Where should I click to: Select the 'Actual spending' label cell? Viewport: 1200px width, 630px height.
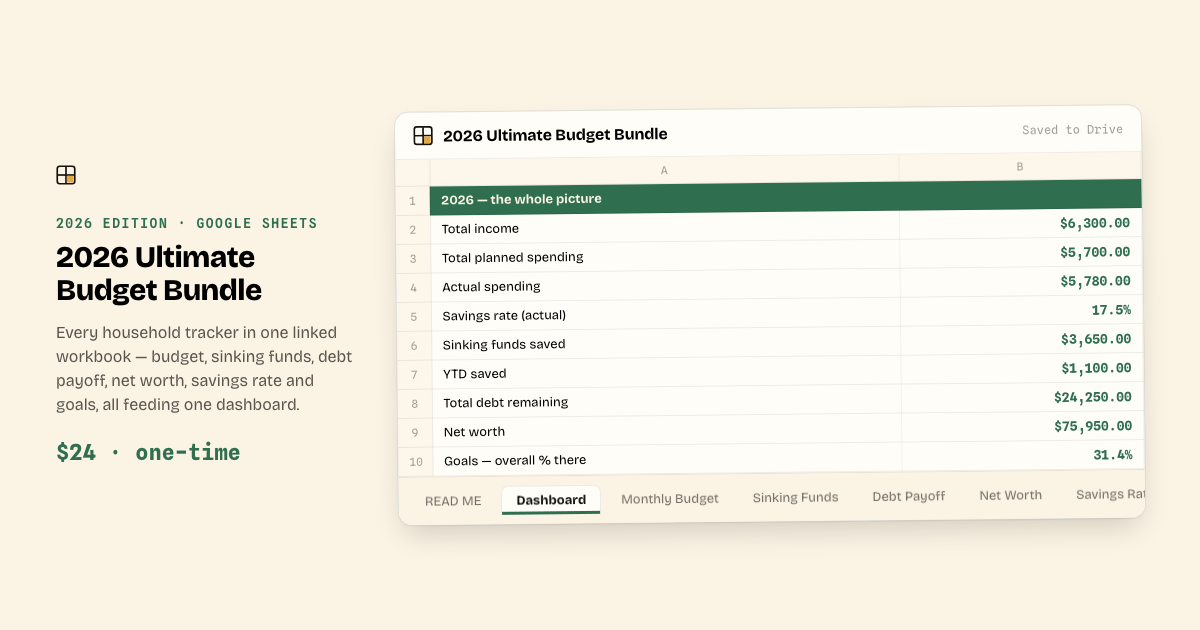point(666,286)
